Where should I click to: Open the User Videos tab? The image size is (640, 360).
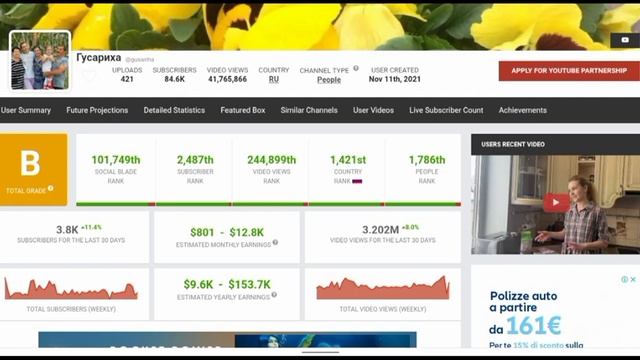click(373, 110)
